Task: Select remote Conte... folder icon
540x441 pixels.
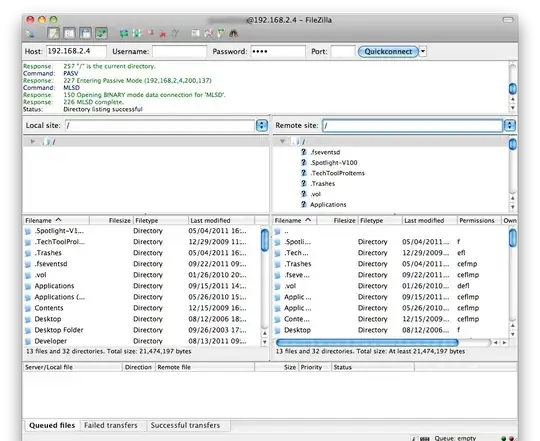Action: click(278, 319)
